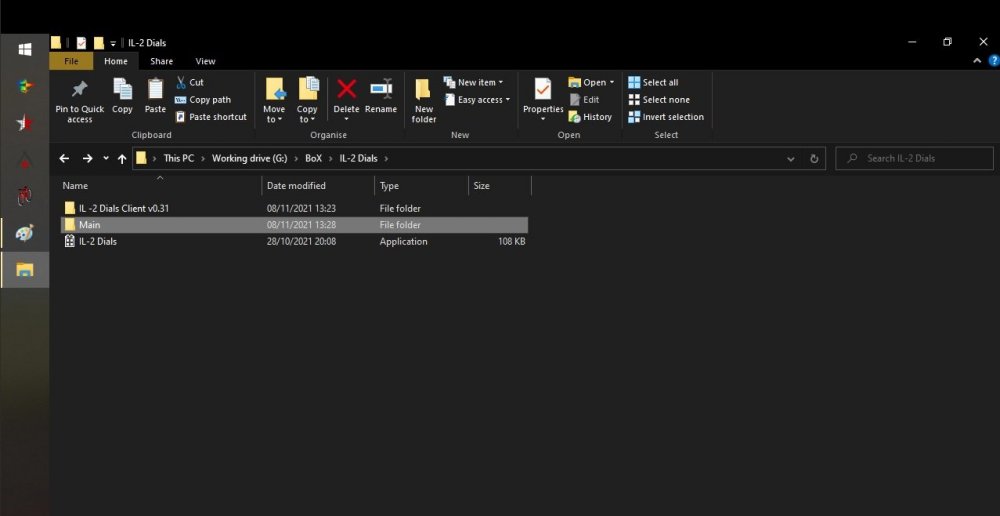This screenshot has width=1000, height=516.
Task: Open the File menu tab
Action: [71, 61]
